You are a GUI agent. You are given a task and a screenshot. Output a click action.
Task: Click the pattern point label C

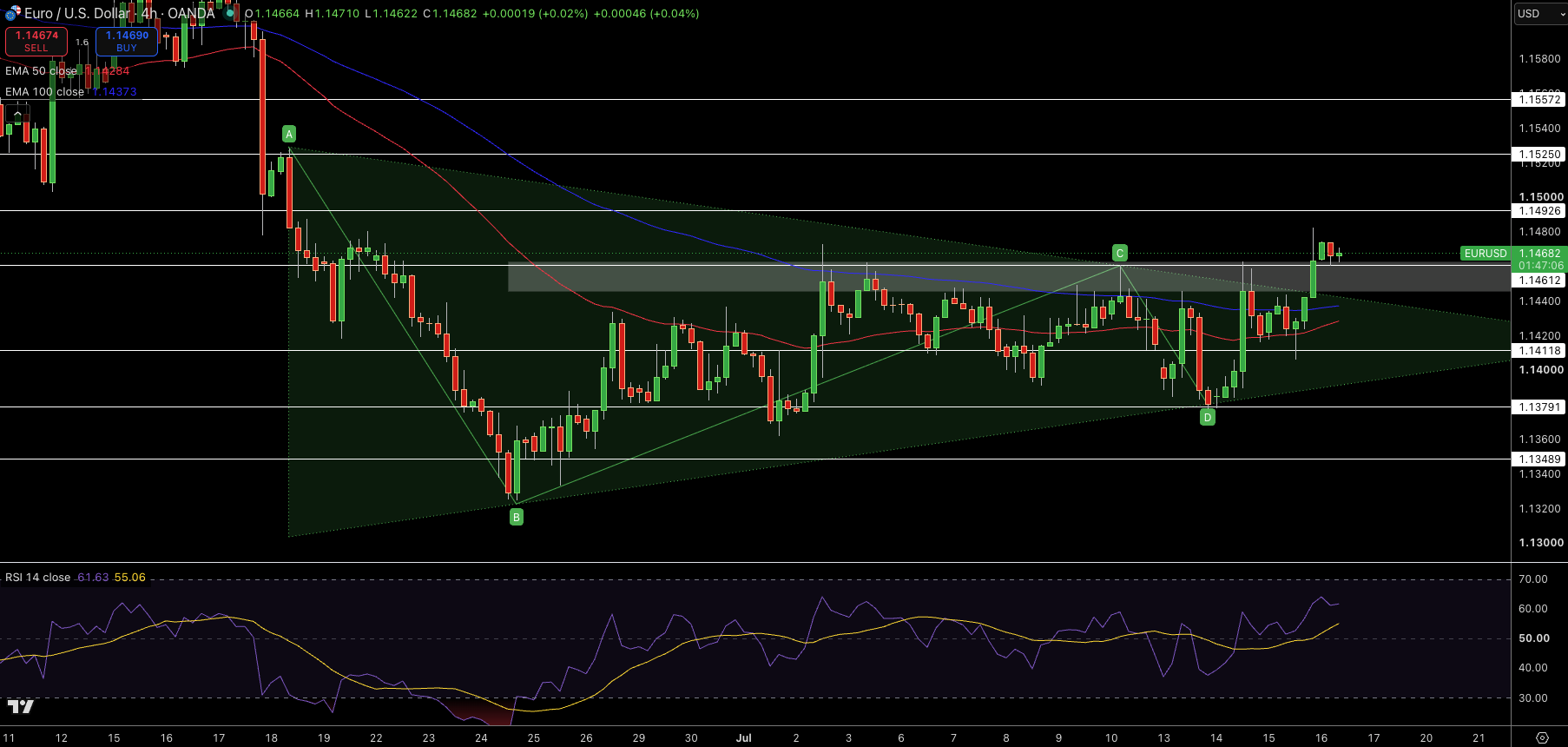click(x=1120, y=254)
